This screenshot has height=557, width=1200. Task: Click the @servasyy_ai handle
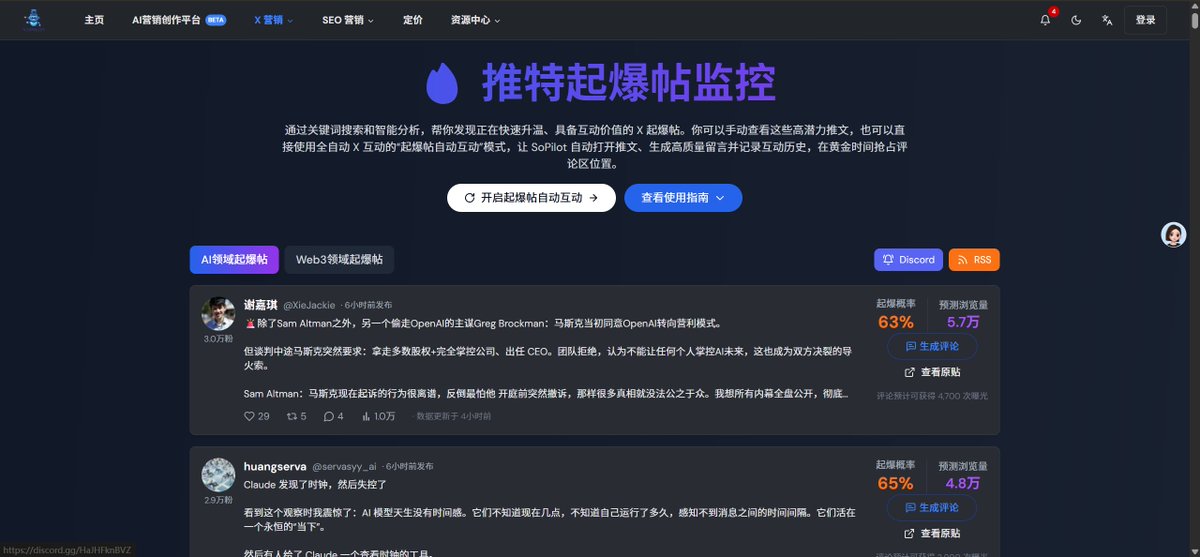coord(344,466)
